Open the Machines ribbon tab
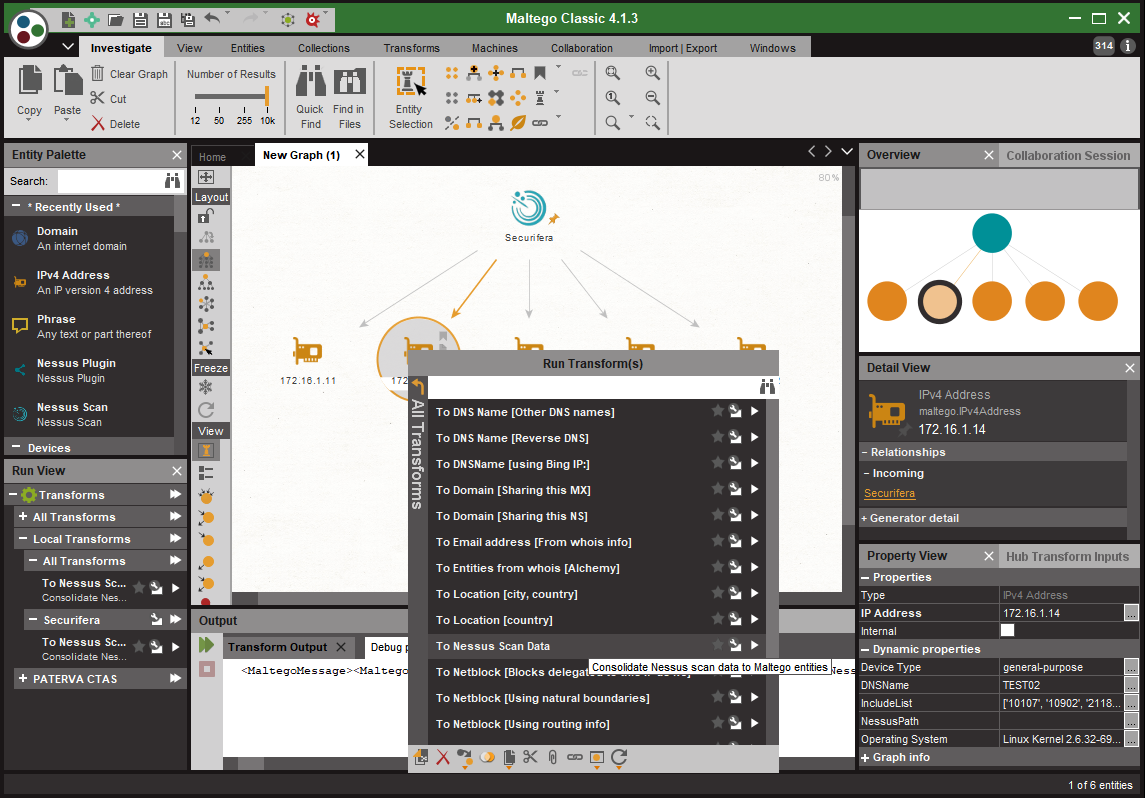 click(494, 47)
